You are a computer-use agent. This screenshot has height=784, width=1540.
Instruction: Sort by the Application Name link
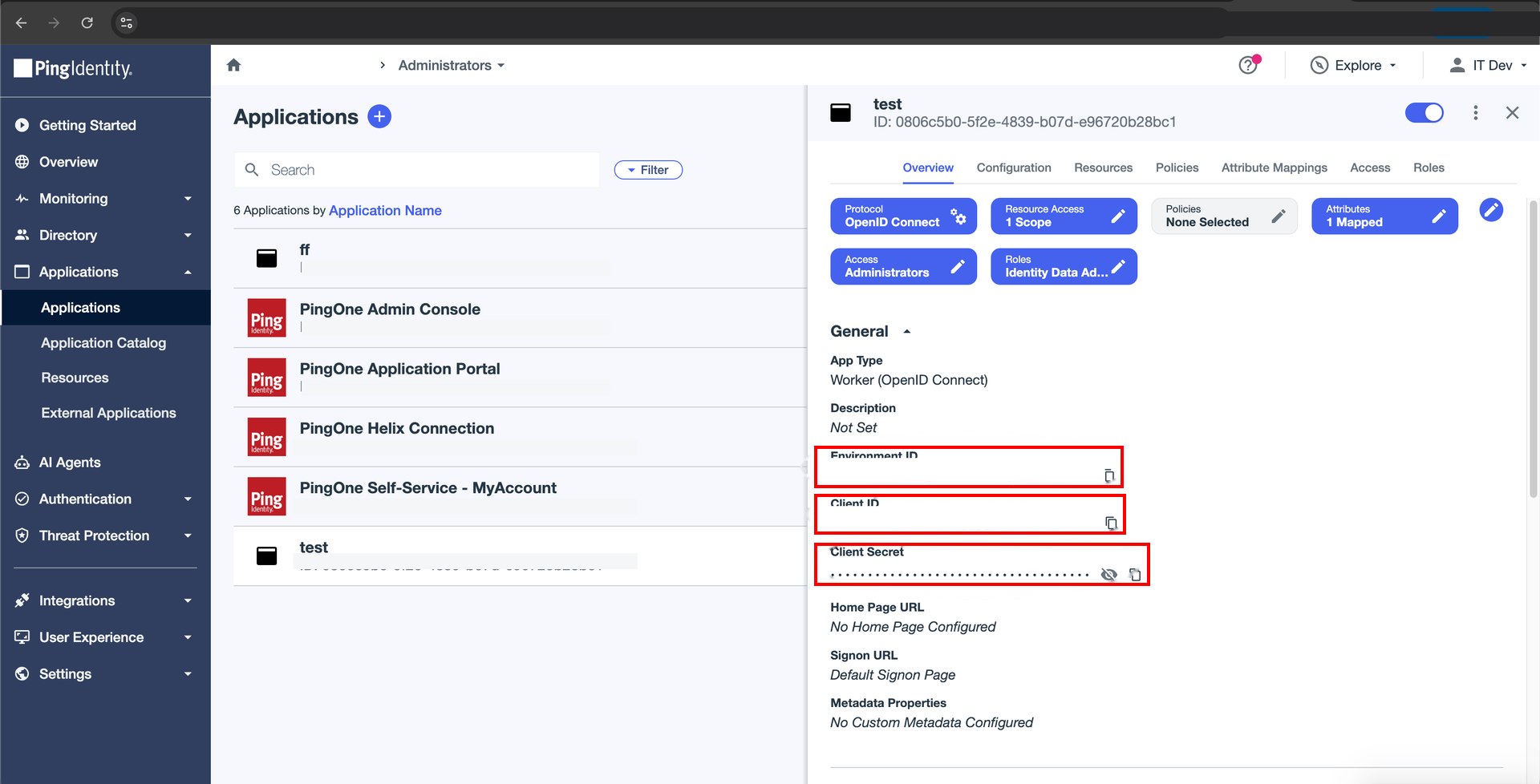click(385, 210)
